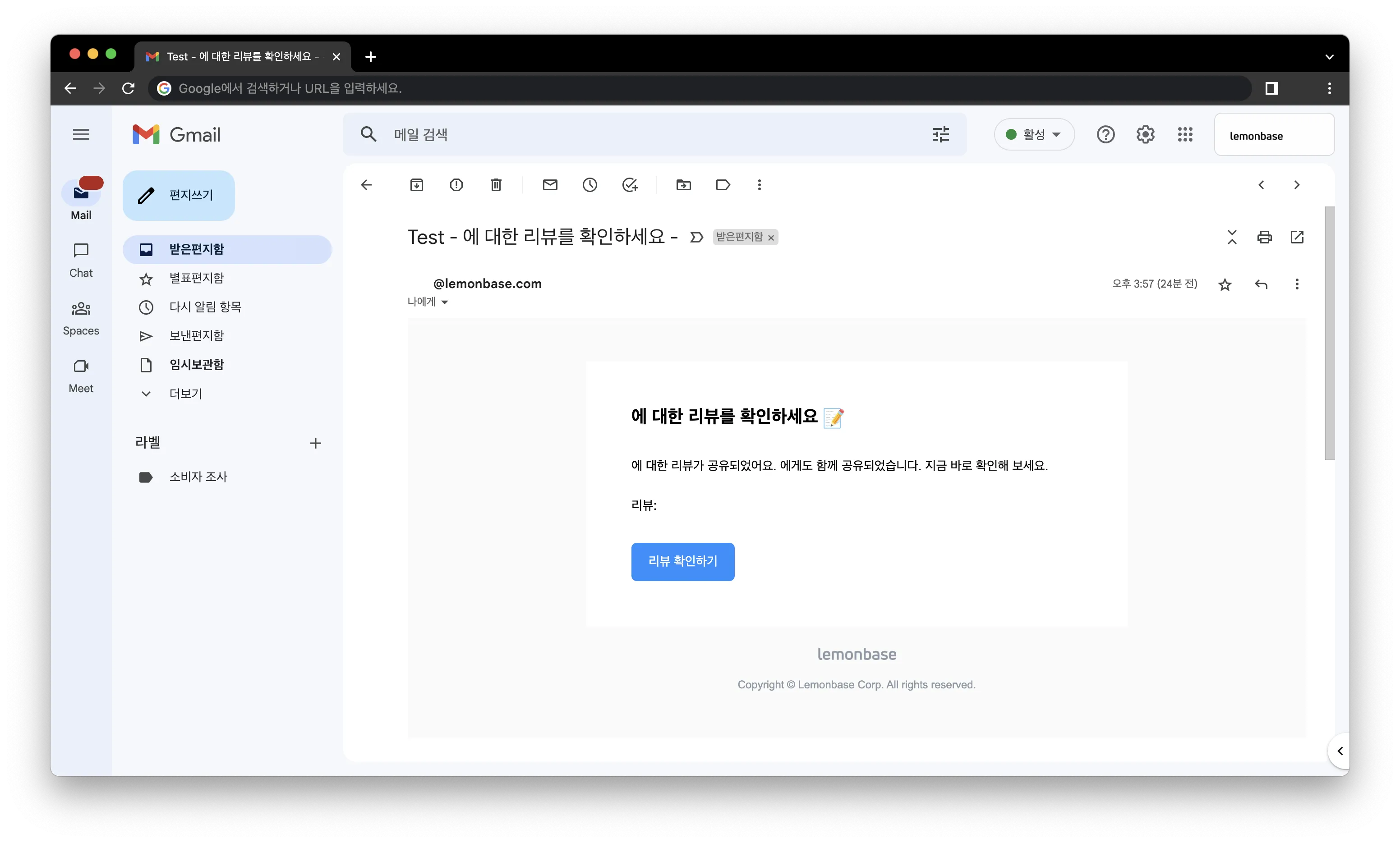
Task: Reply to the message with the reply arrow
Action: (x=1261, y=284)
